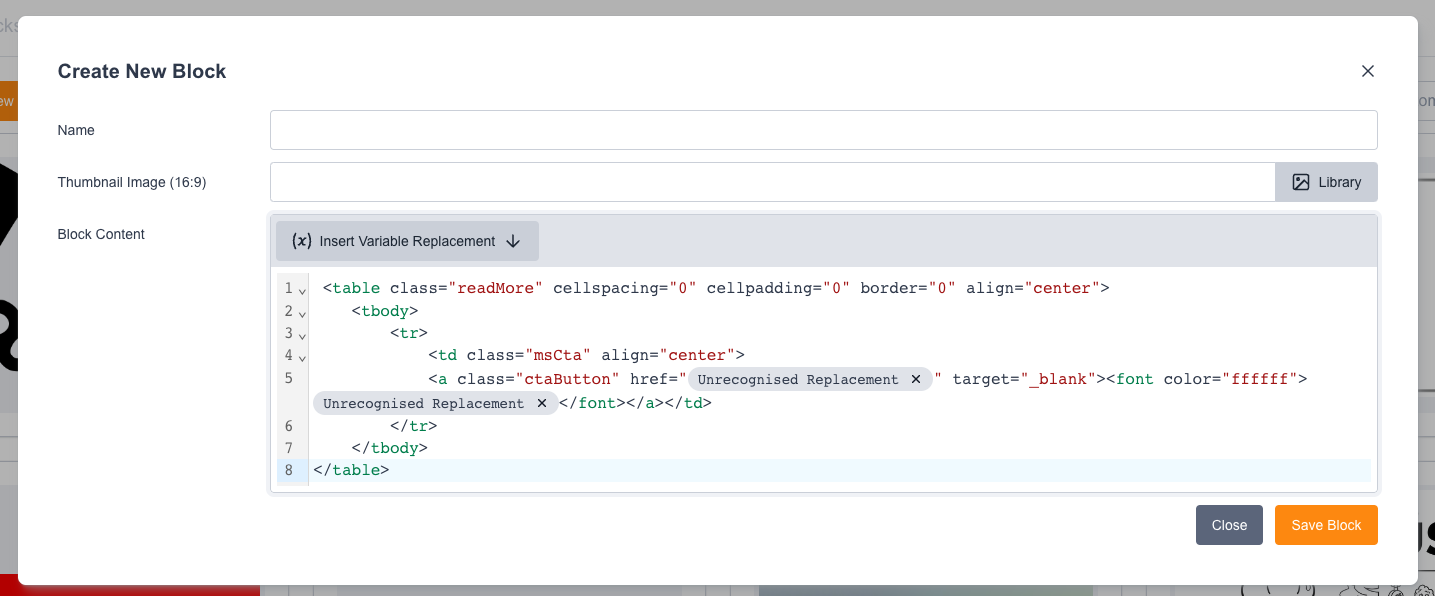Image resolution: width=1435 pixels, height=596 pixels.
Task: Fold the tr element on line 3
Action: tap(302, 336)
